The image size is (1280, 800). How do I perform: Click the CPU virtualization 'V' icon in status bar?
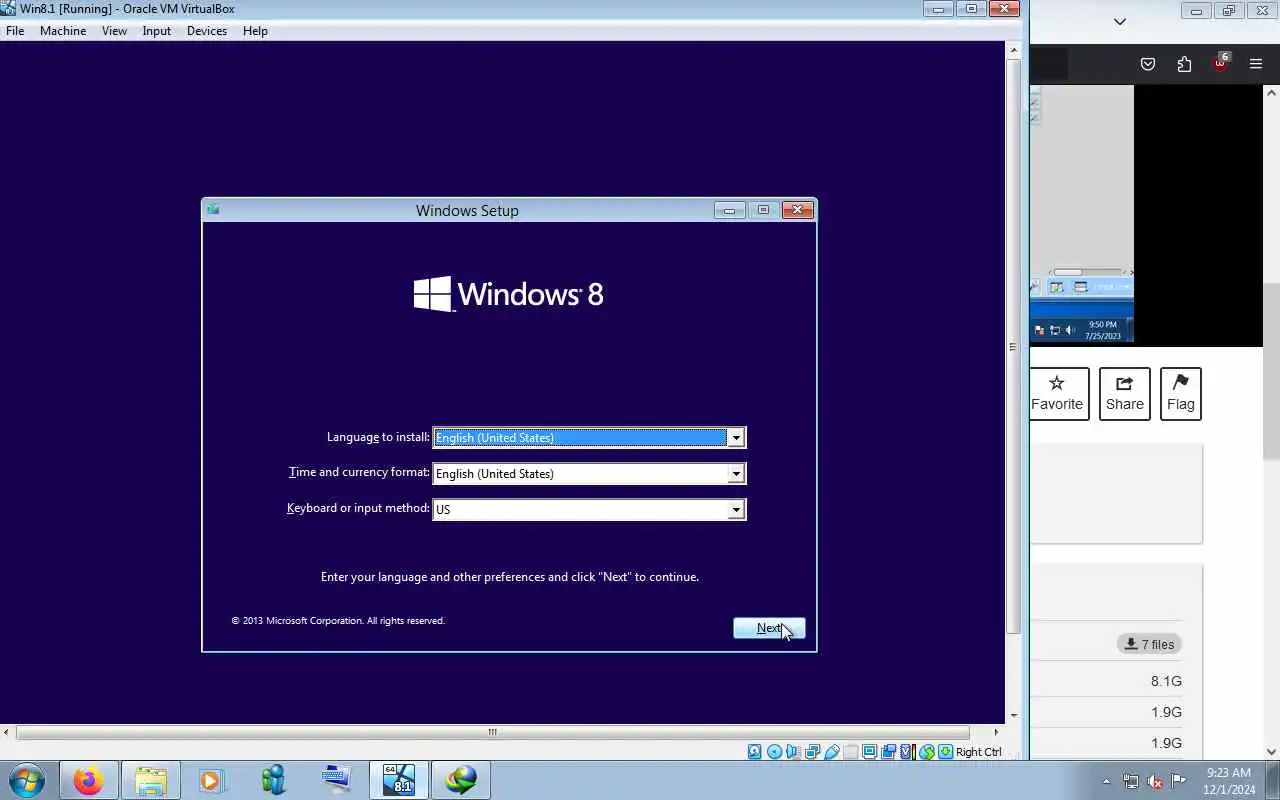click(x=906, y=752)
